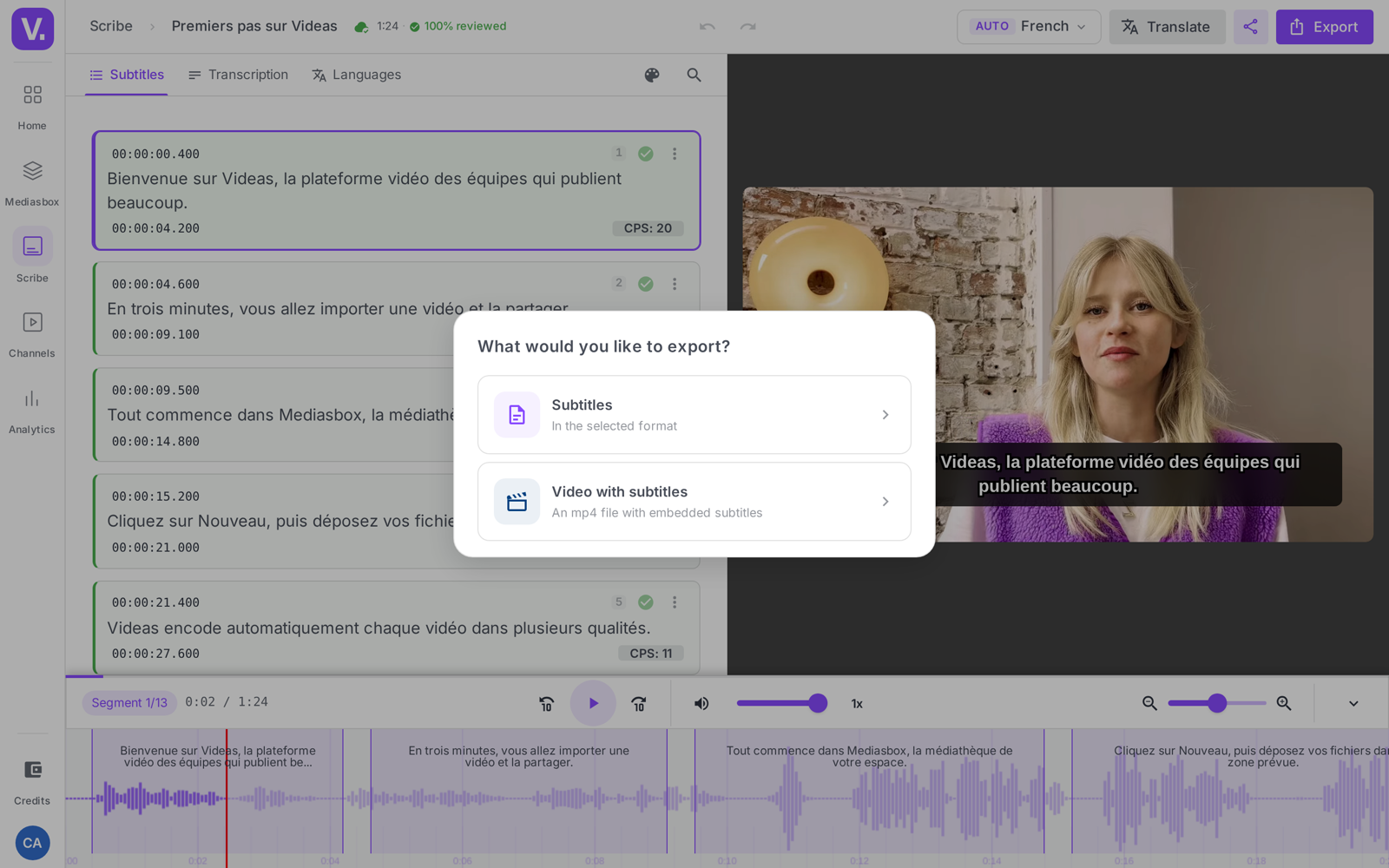
Task: Change the 1x playback speed
Action: [857, 704]
